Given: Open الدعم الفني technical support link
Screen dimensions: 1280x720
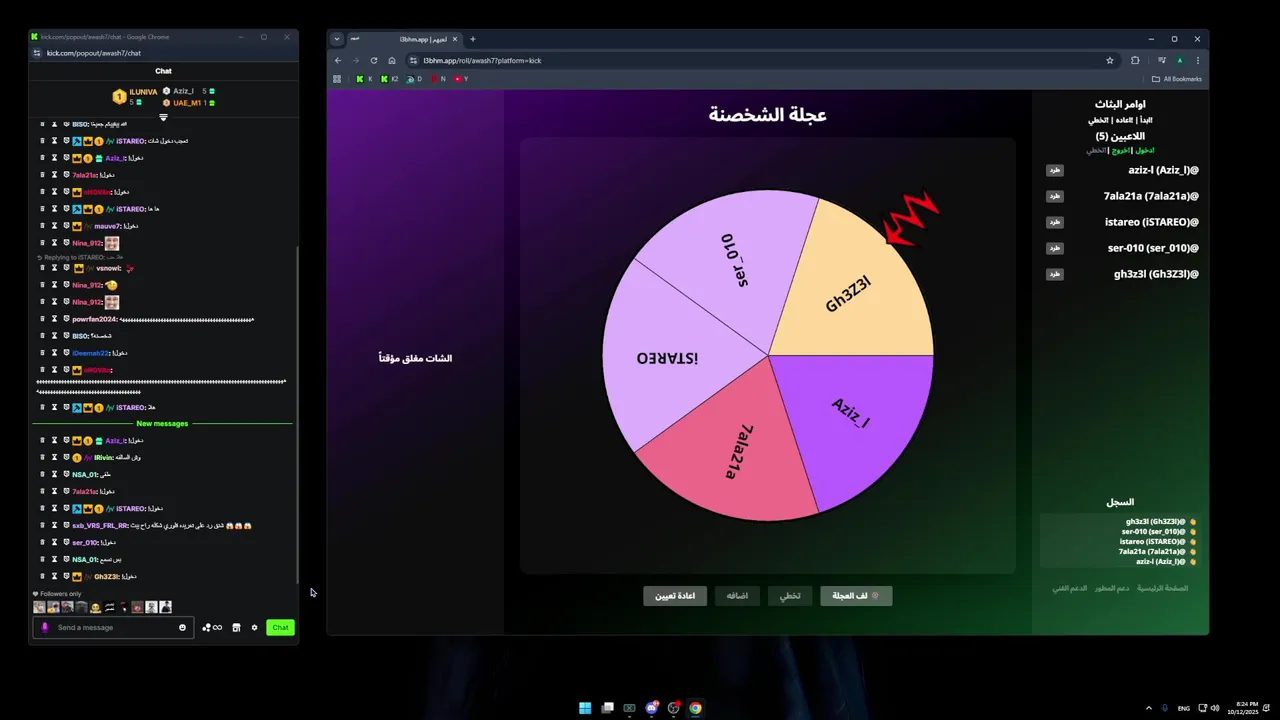Looking at the screenshot, I should click(x=1069, y=588).
